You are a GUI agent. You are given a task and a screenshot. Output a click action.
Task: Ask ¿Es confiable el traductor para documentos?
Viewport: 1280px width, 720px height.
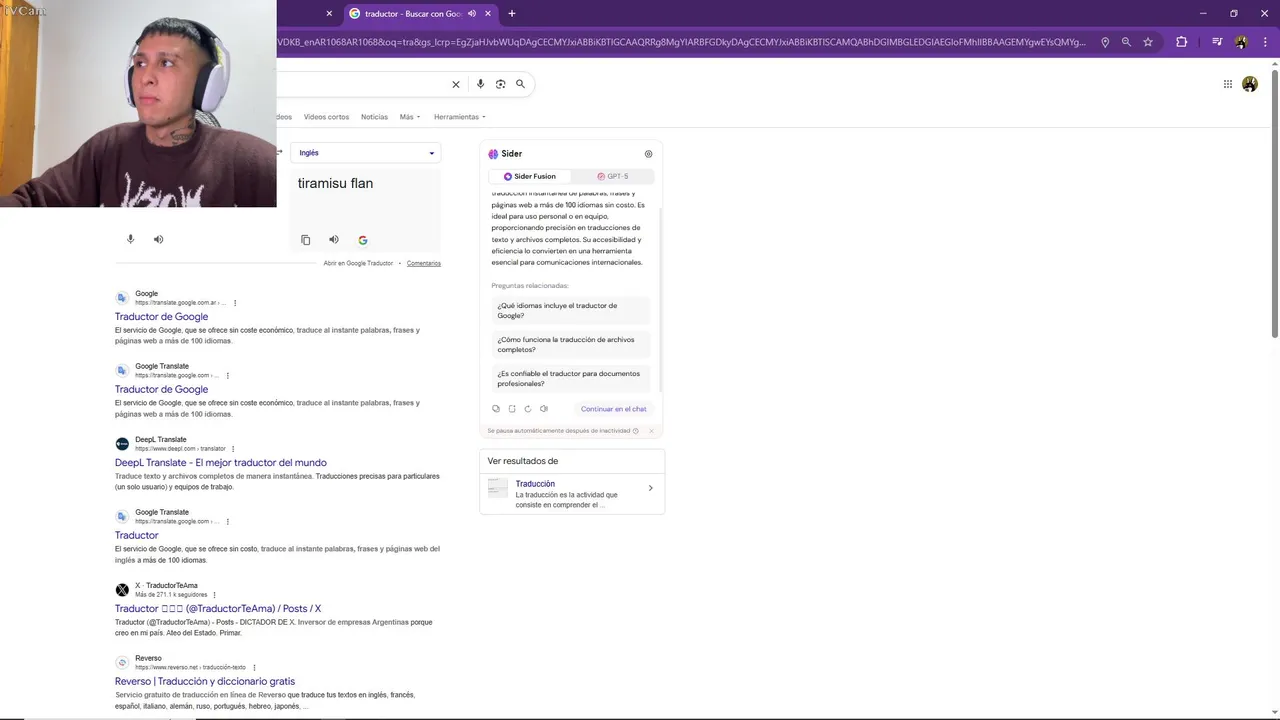pos(571,379)
